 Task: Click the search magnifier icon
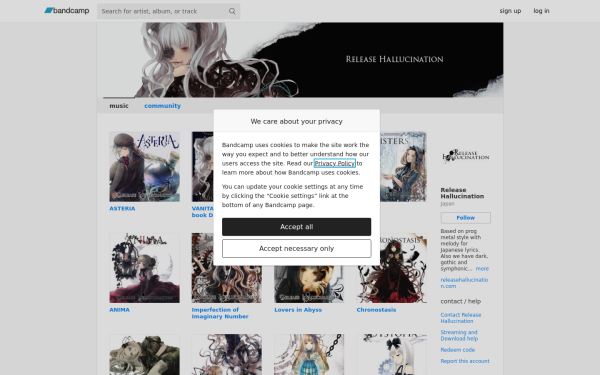pyautogui.click(x=232, y=11)
